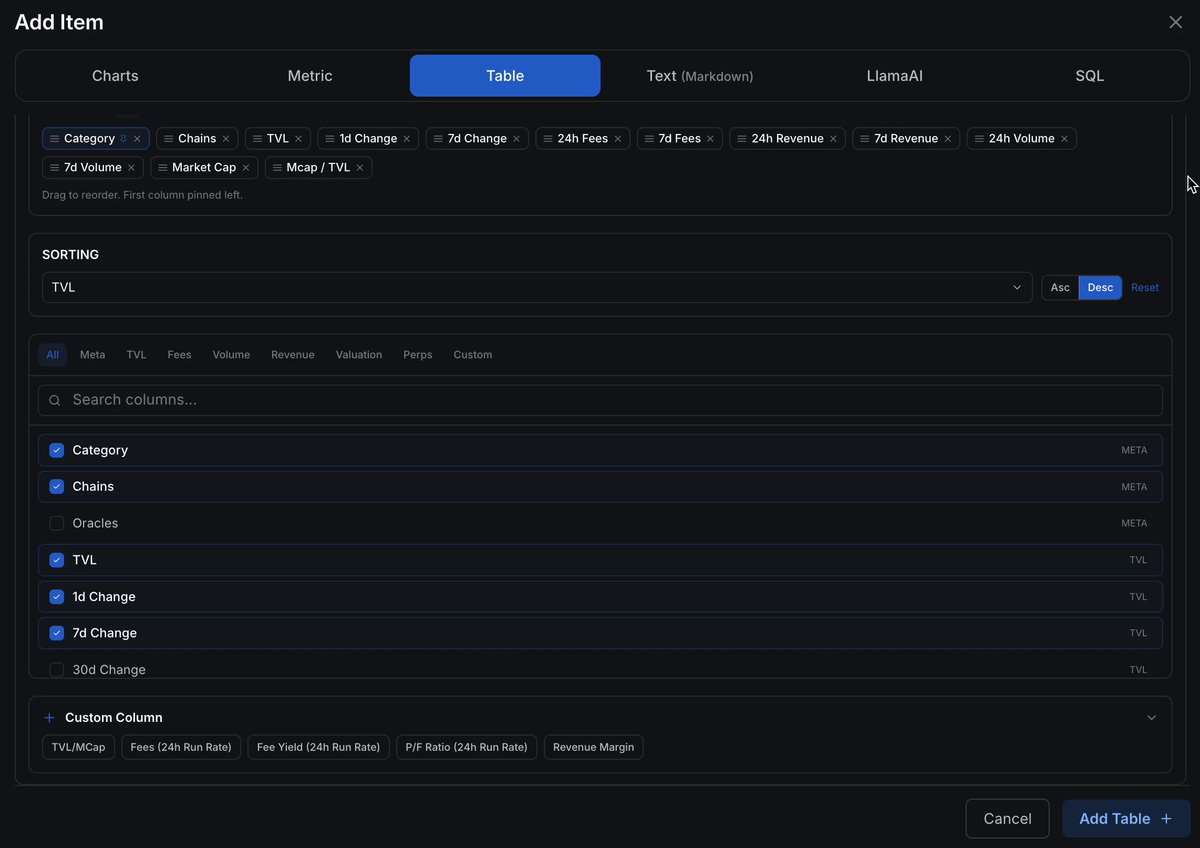Close the Add Item dialog
This screenshot has height=848, width=1200.
coord(1176,22)
